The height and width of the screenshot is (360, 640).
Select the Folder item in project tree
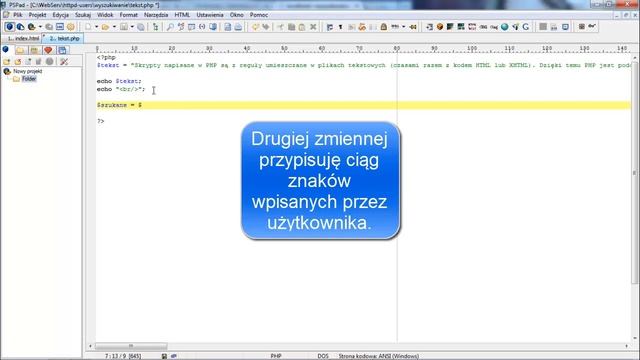(29, 79)
